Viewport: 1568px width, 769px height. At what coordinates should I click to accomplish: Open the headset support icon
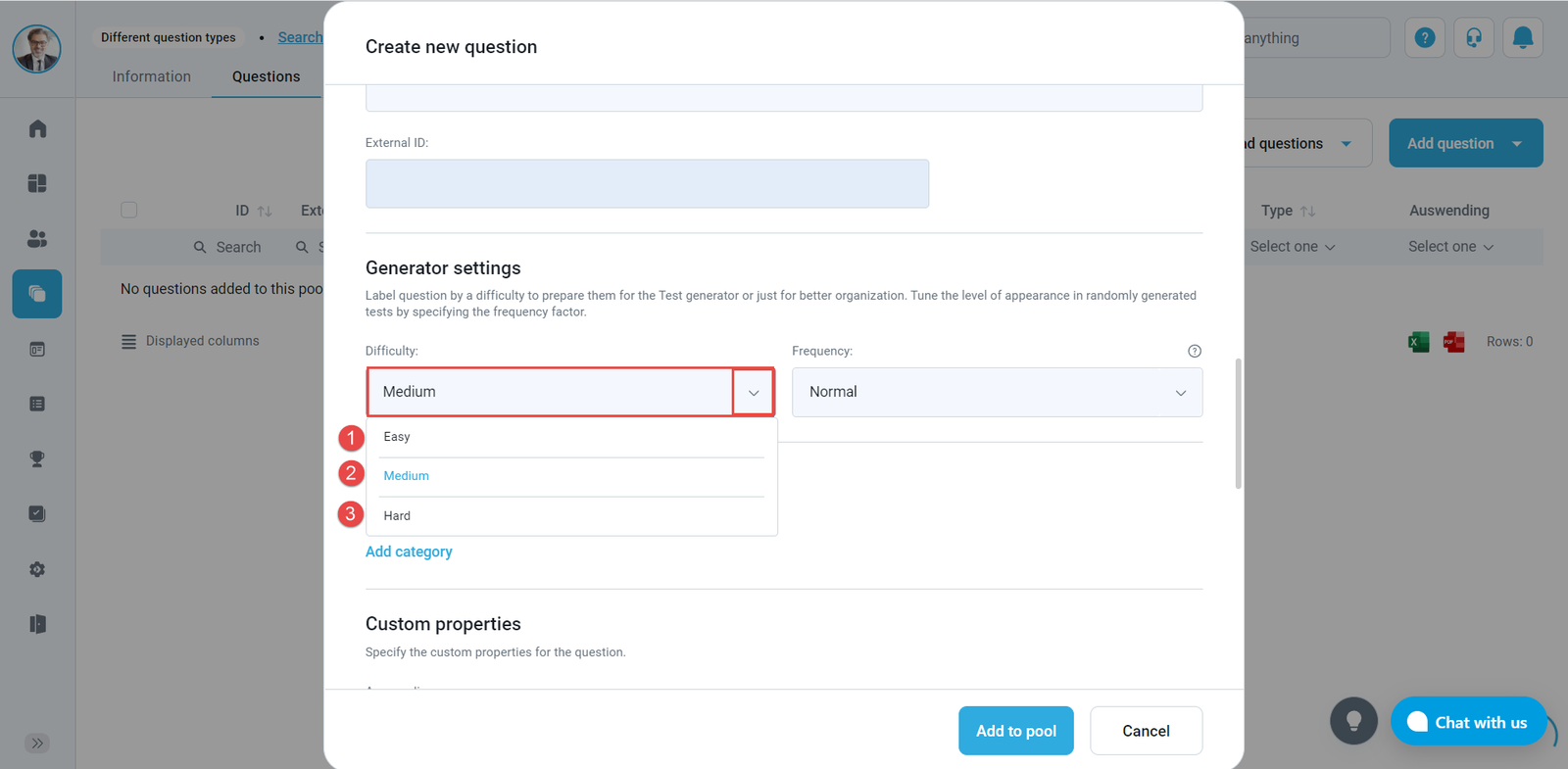tap(1473, 38)
